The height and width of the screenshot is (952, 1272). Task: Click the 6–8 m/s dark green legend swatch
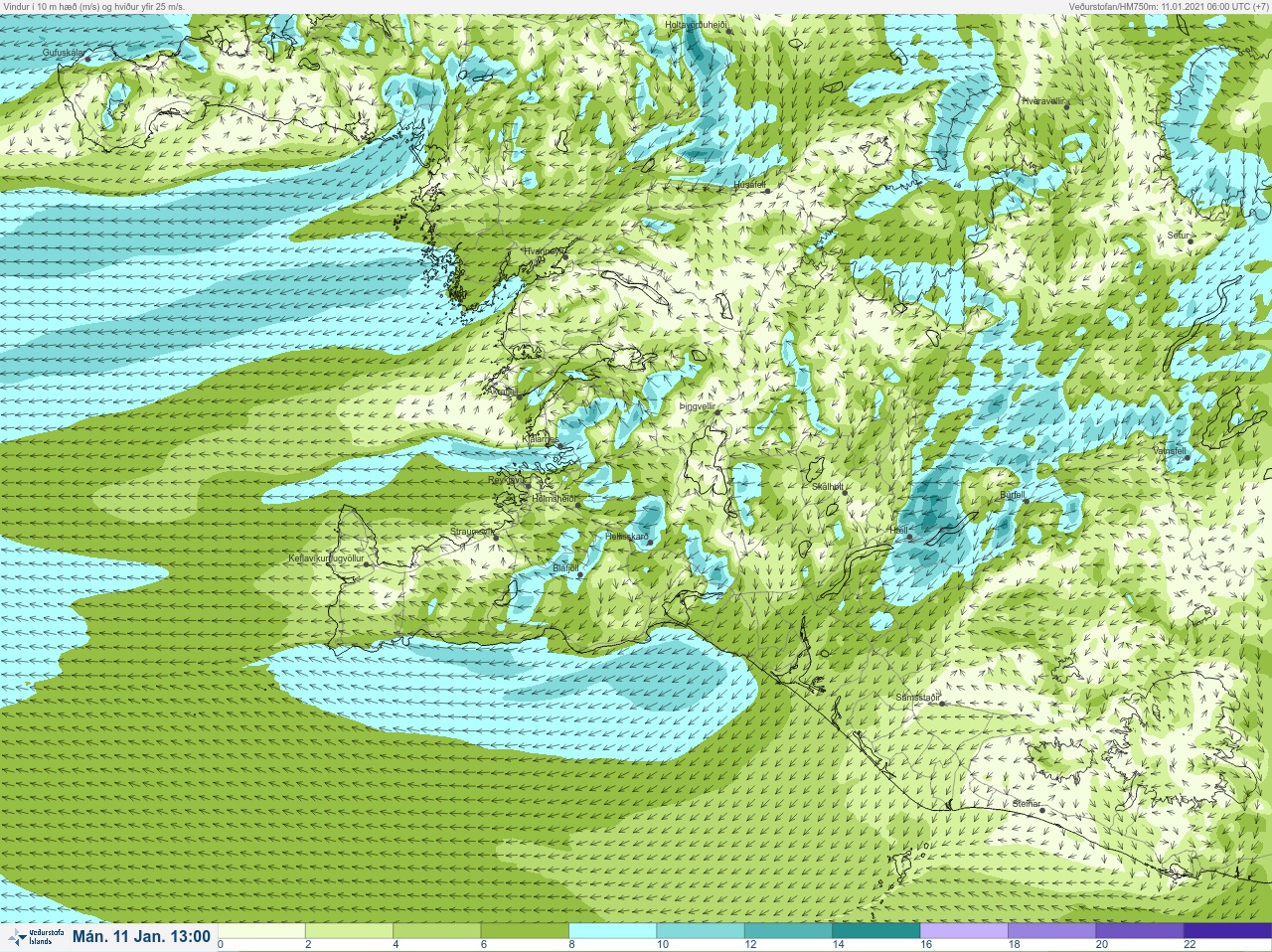pyautogui.click(x=525, y=931)
